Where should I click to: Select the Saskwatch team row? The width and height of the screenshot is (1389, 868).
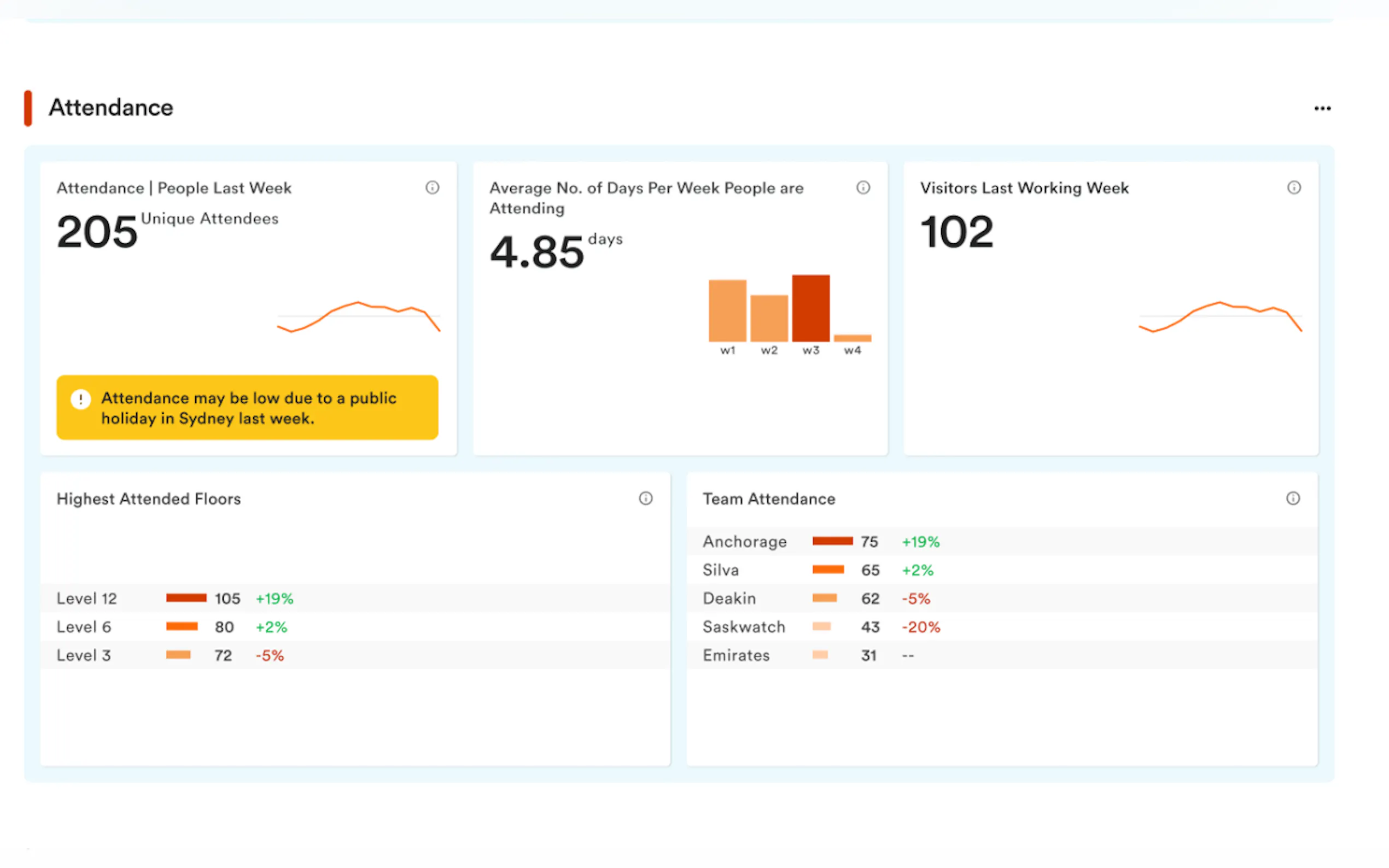pos(744,627)
